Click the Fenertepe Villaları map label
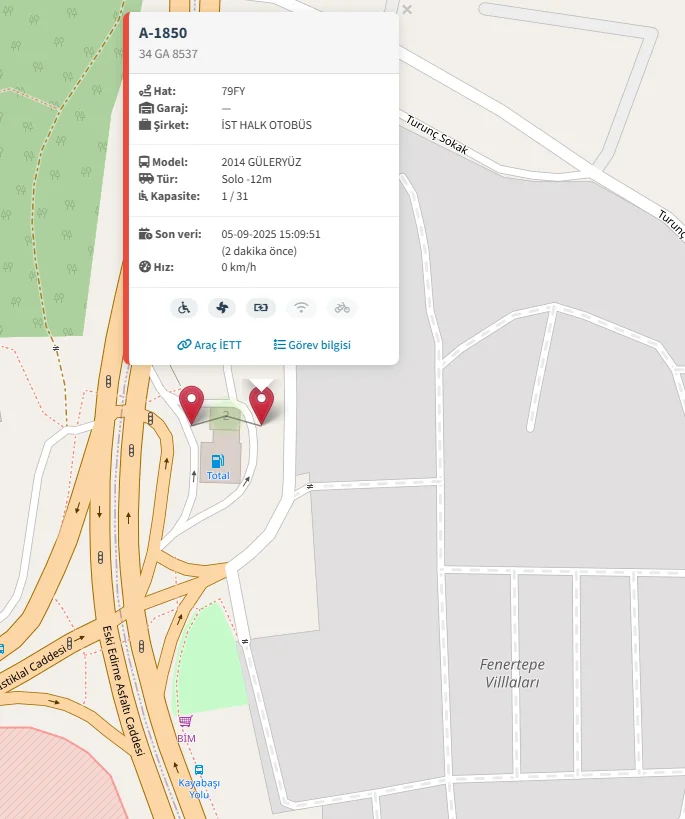Screen dimensions: 685x819 click(512, 673)
